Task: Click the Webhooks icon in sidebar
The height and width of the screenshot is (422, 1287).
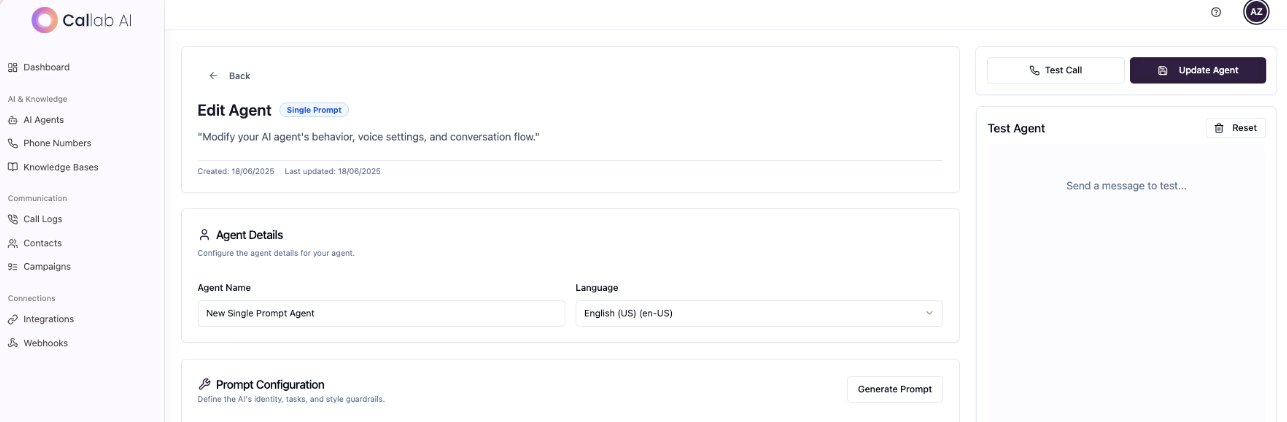Action: click(13, 343)
